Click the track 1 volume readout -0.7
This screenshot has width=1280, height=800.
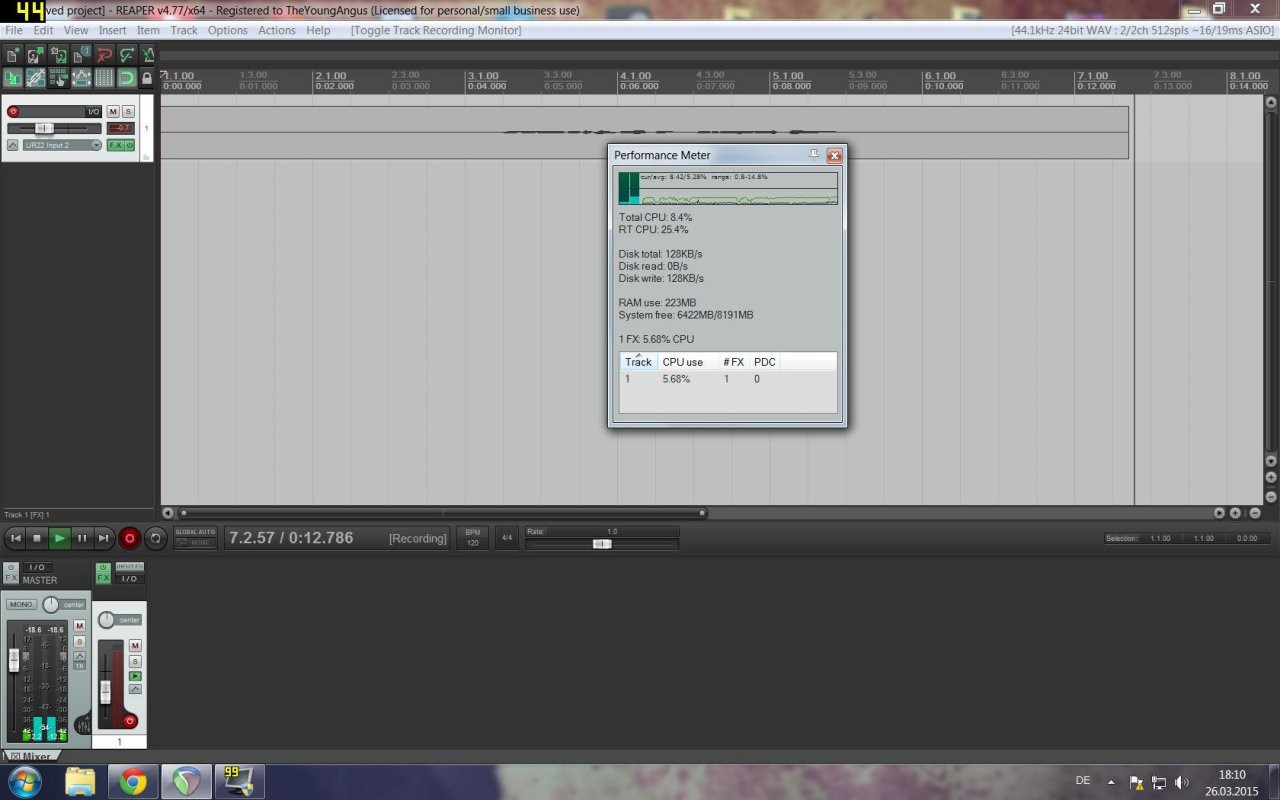(x=121, y=128)
